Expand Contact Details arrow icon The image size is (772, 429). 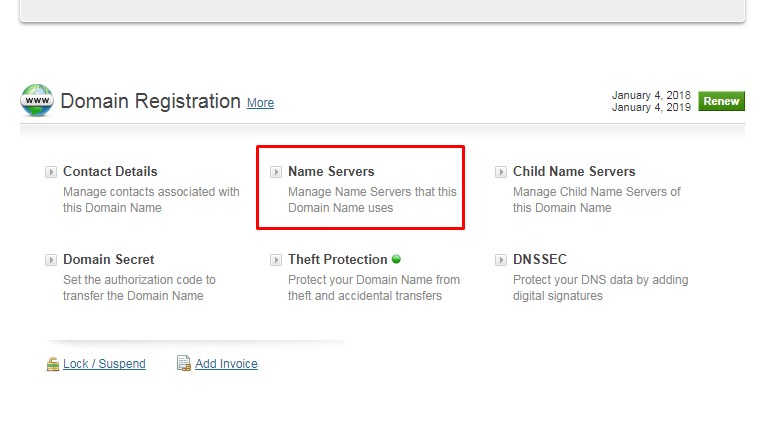(x=51, y=172)
